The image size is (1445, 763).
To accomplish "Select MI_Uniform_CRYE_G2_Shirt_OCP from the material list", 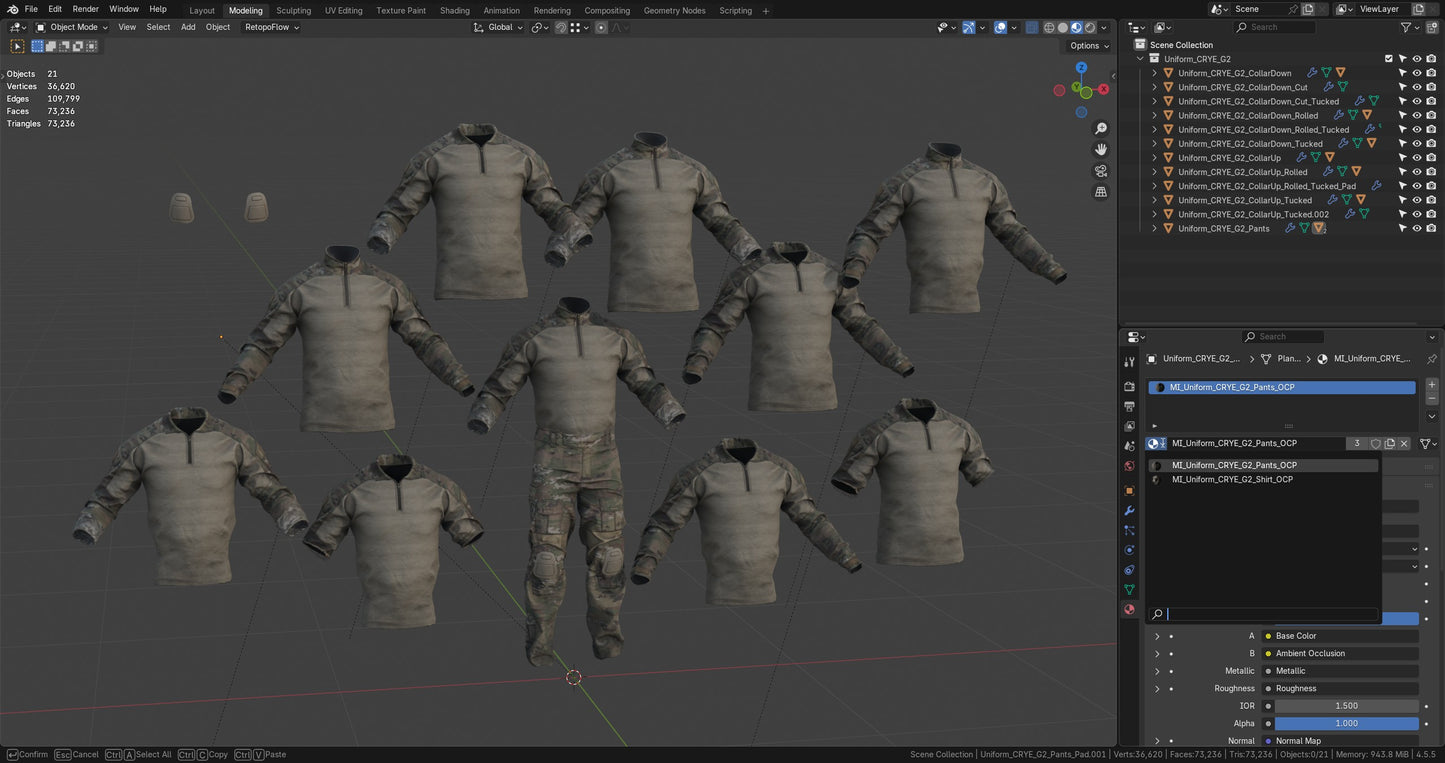I will pyautogui.click(x=1232, y=479).
